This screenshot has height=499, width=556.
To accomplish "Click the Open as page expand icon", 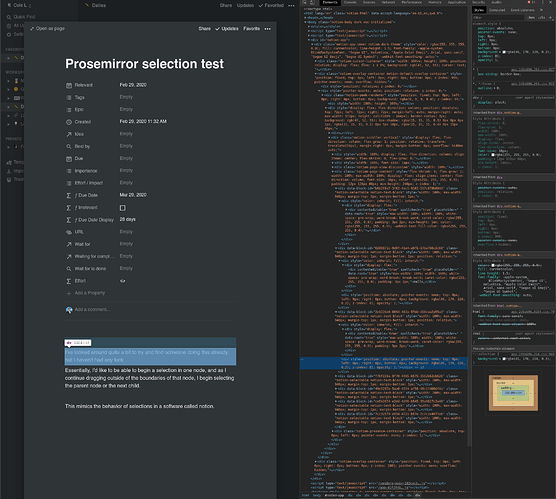I will [x=32, y=29].
